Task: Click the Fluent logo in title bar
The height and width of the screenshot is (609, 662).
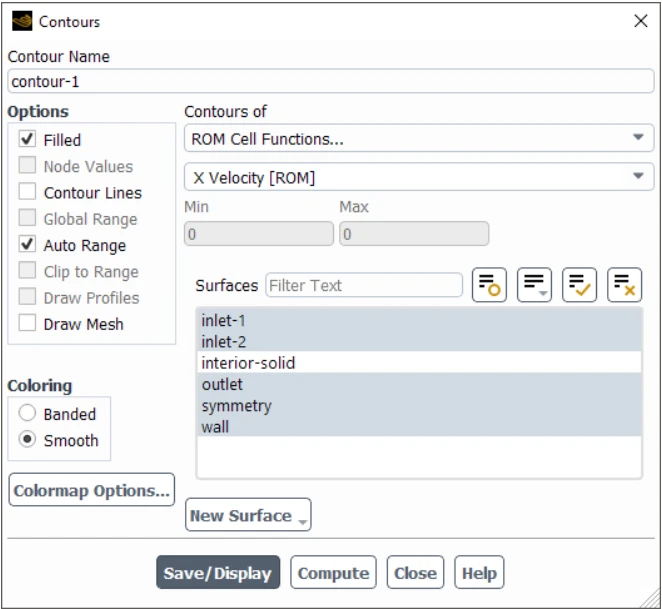Action: tap(22, 20)
